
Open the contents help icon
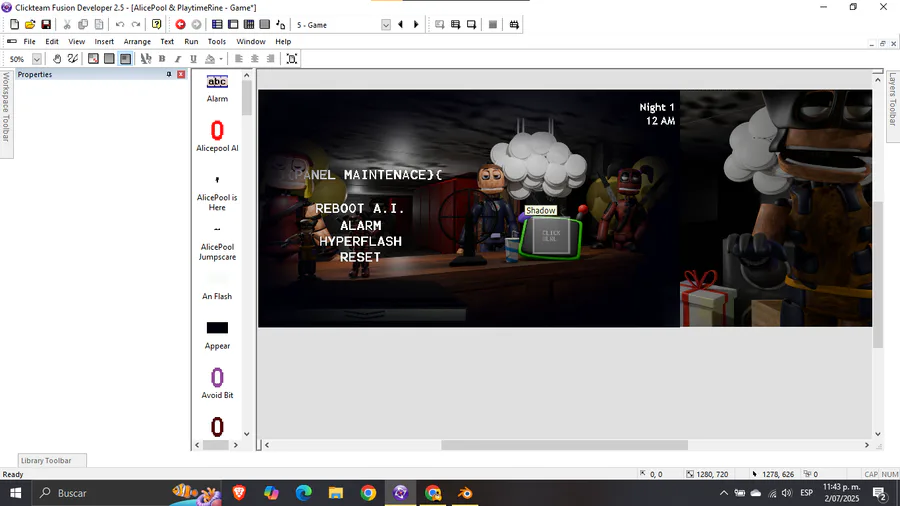pyautogui.click(x=156, y=25)
